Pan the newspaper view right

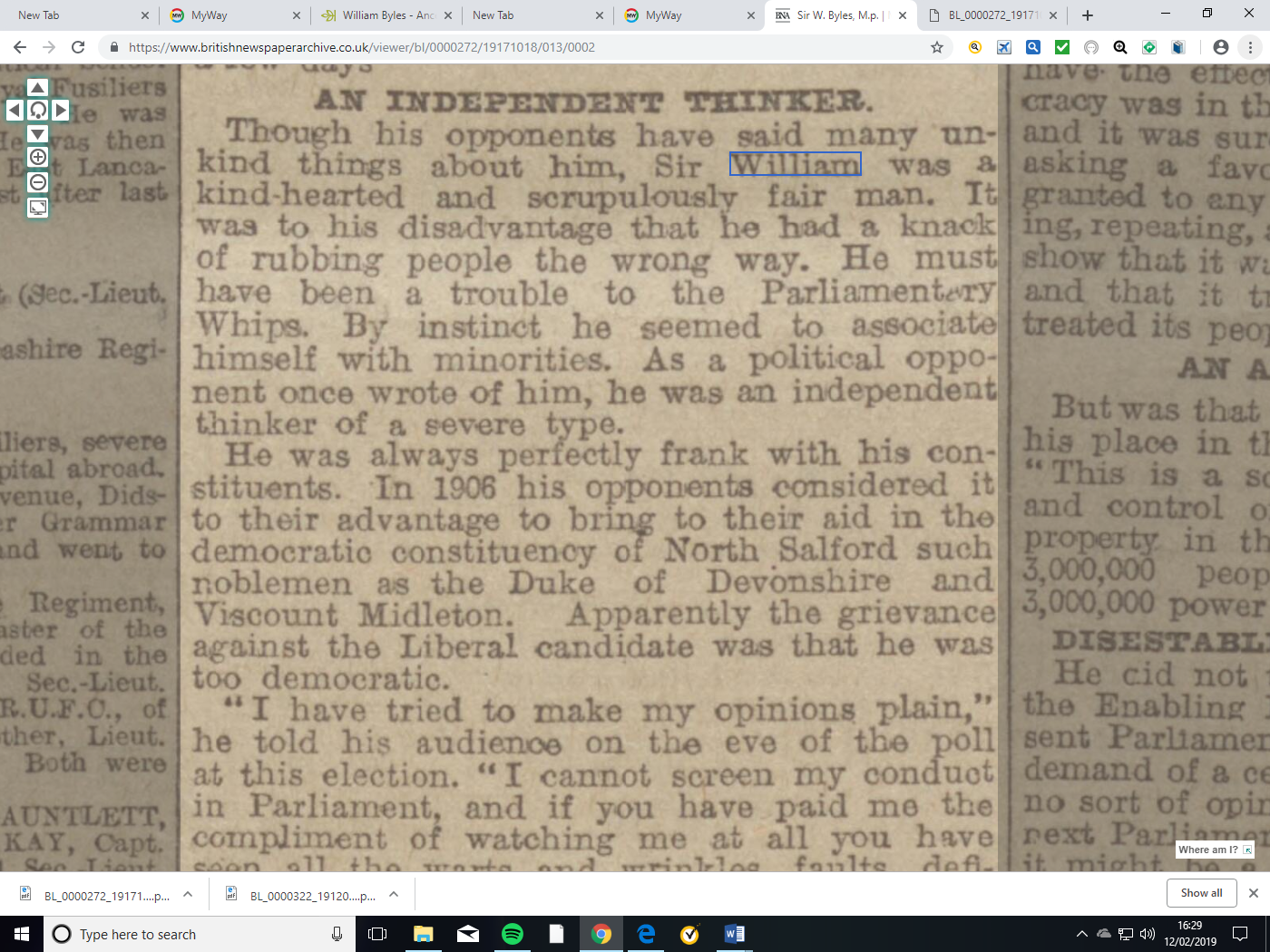61,111
